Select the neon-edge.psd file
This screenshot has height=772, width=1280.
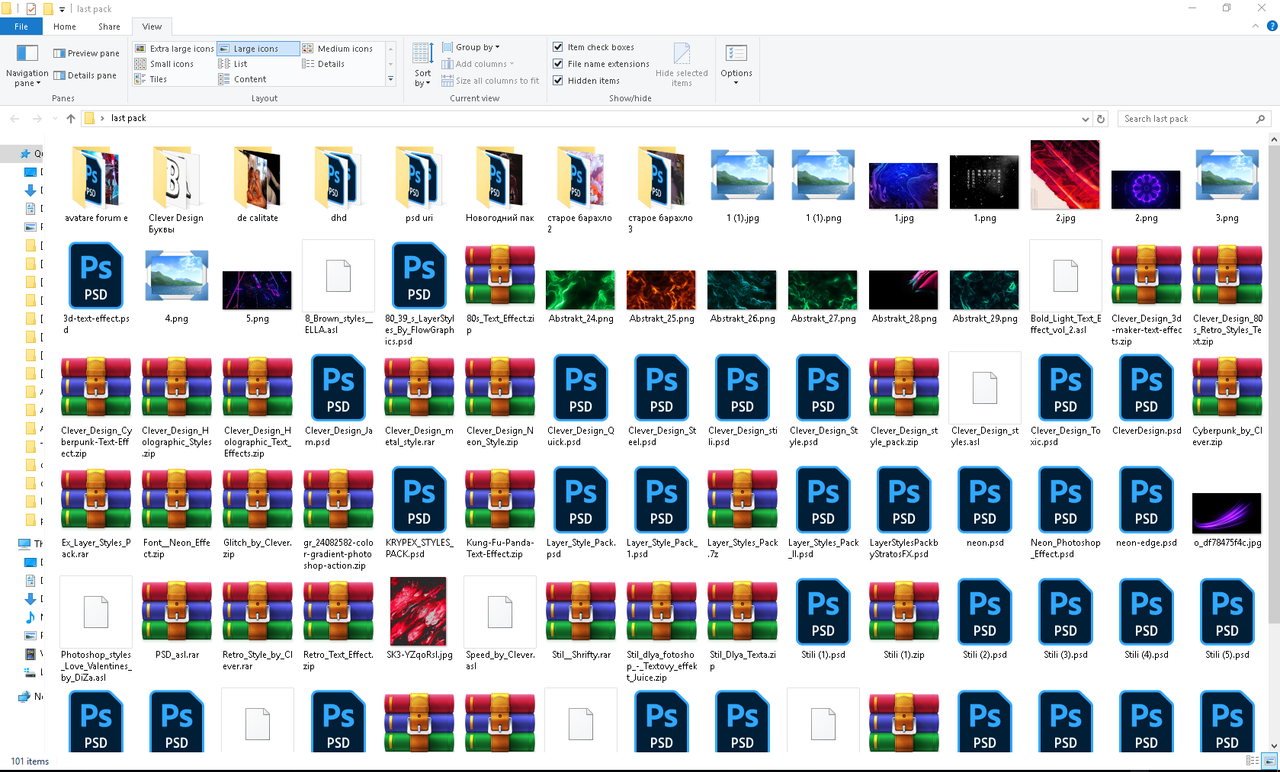coord(1146,509)
